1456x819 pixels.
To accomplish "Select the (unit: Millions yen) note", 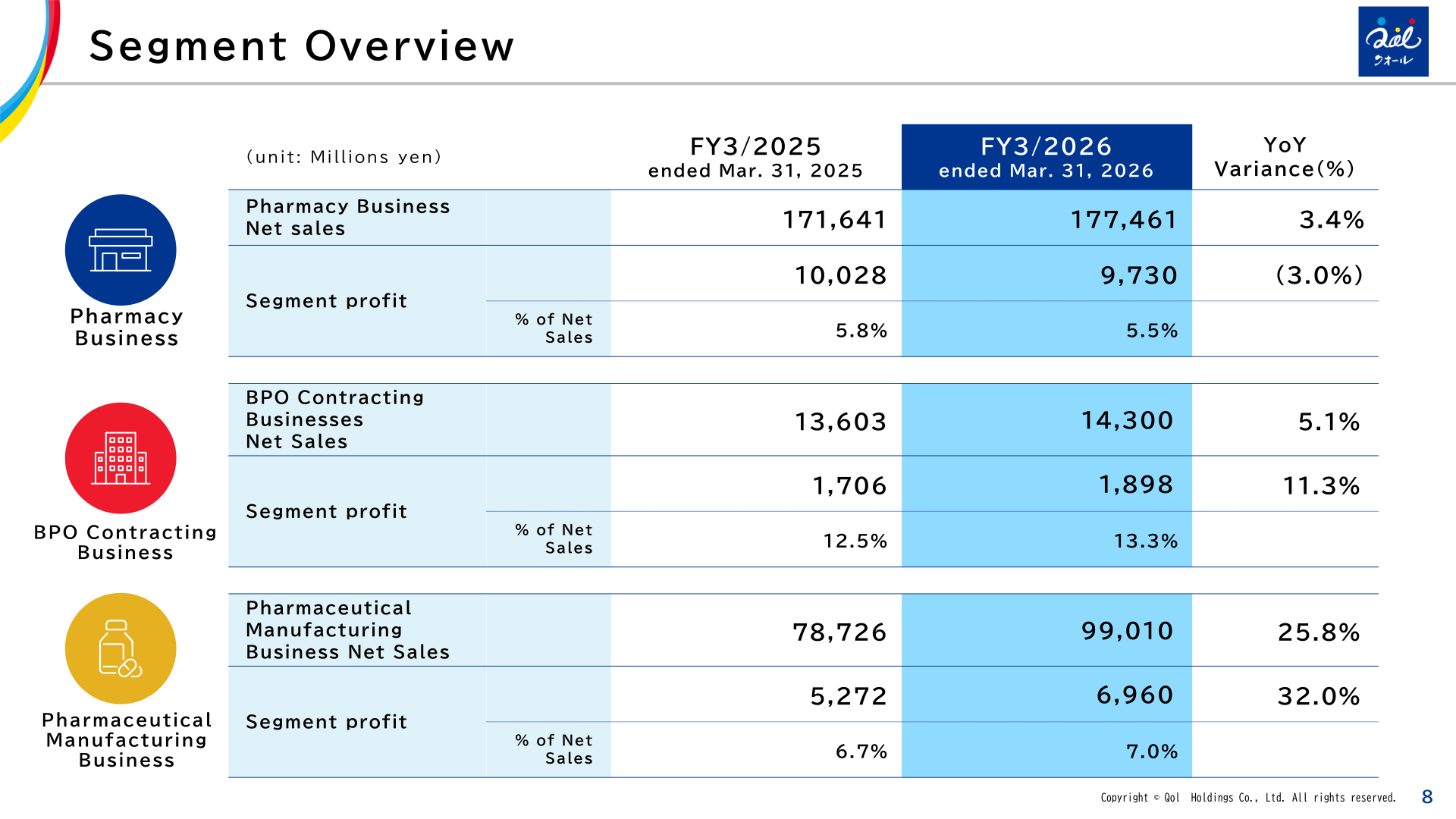I will (x=344, y=157).
